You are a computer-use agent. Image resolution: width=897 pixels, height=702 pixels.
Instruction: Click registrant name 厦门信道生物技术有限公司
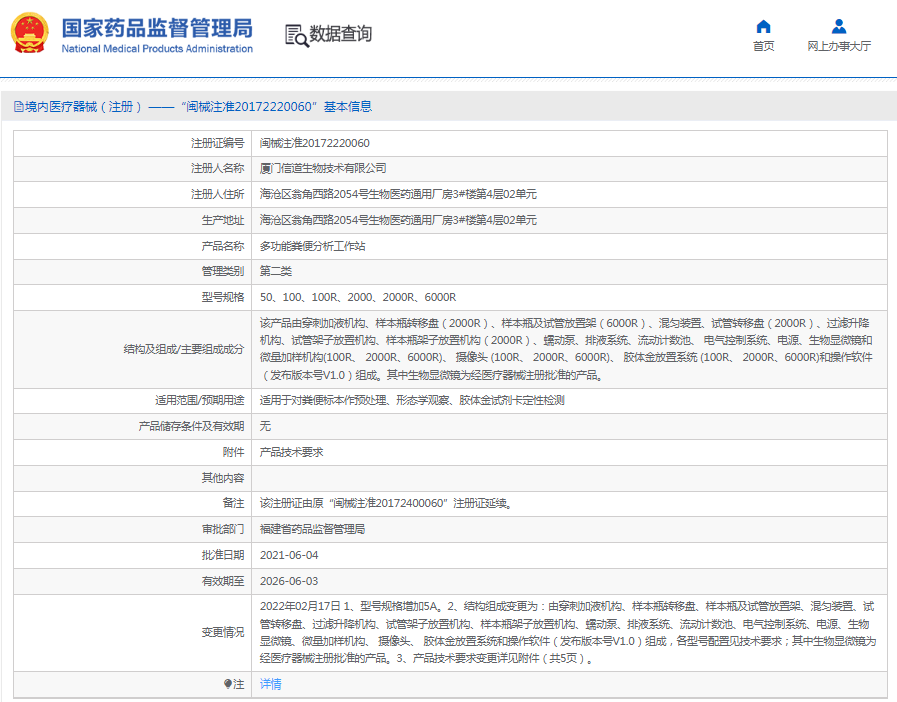[x=323, y=168]
